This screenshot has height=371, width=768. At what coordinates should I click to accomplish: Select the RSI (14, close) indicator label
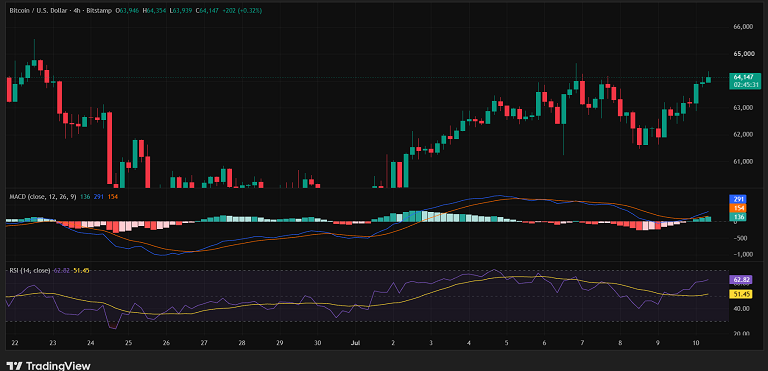(30, 271)
